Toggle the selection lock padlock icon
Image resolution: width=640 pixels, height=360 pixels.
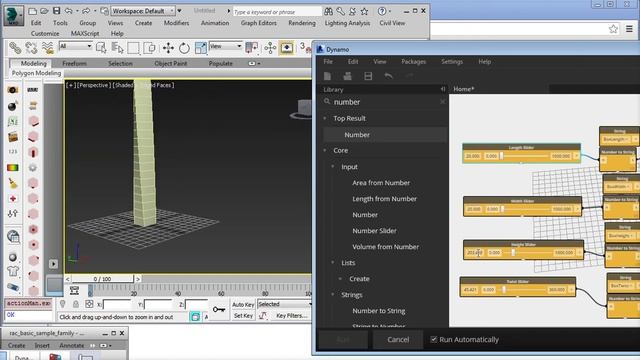76,304
